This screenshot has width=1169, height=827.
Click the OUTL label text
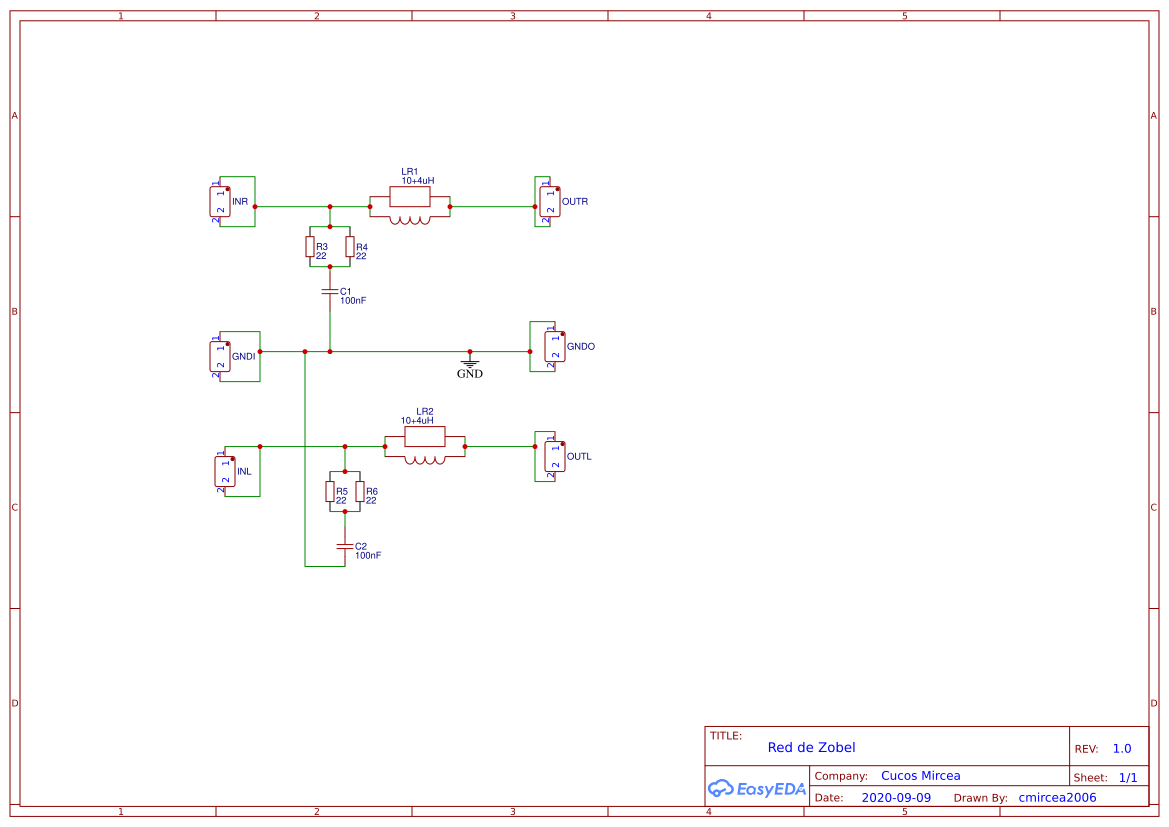pyautogui.click(x=579, y=456)
